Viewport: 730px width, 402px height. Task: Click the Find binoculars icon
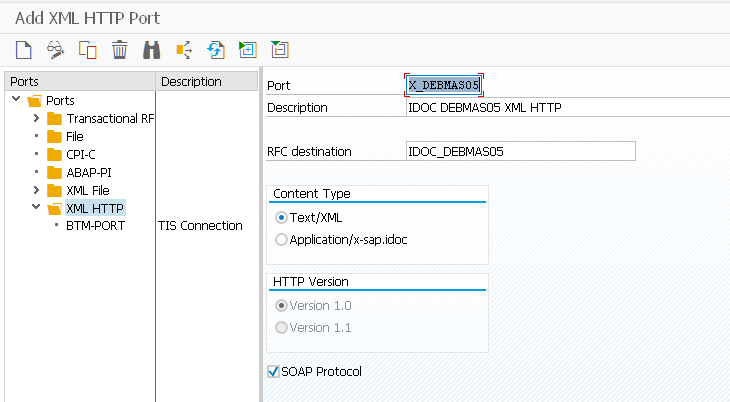coord(151,50)
